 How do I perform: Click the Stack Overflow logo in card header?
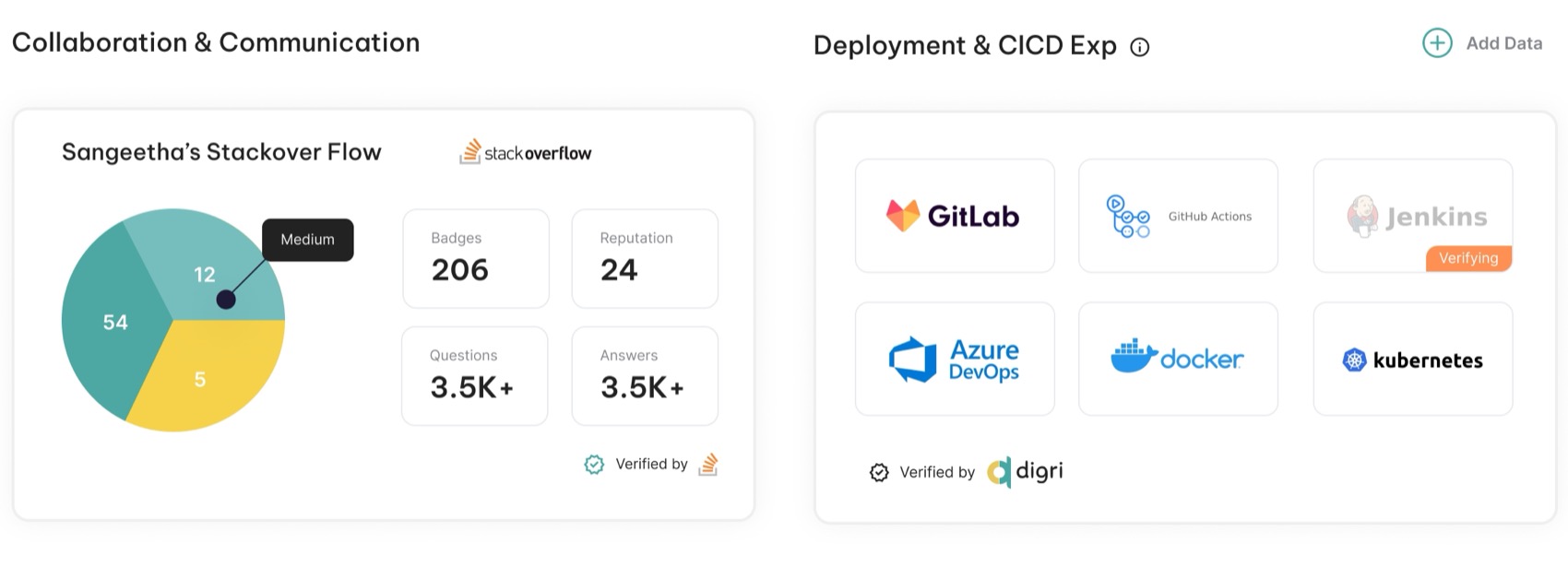click(525, 152)
